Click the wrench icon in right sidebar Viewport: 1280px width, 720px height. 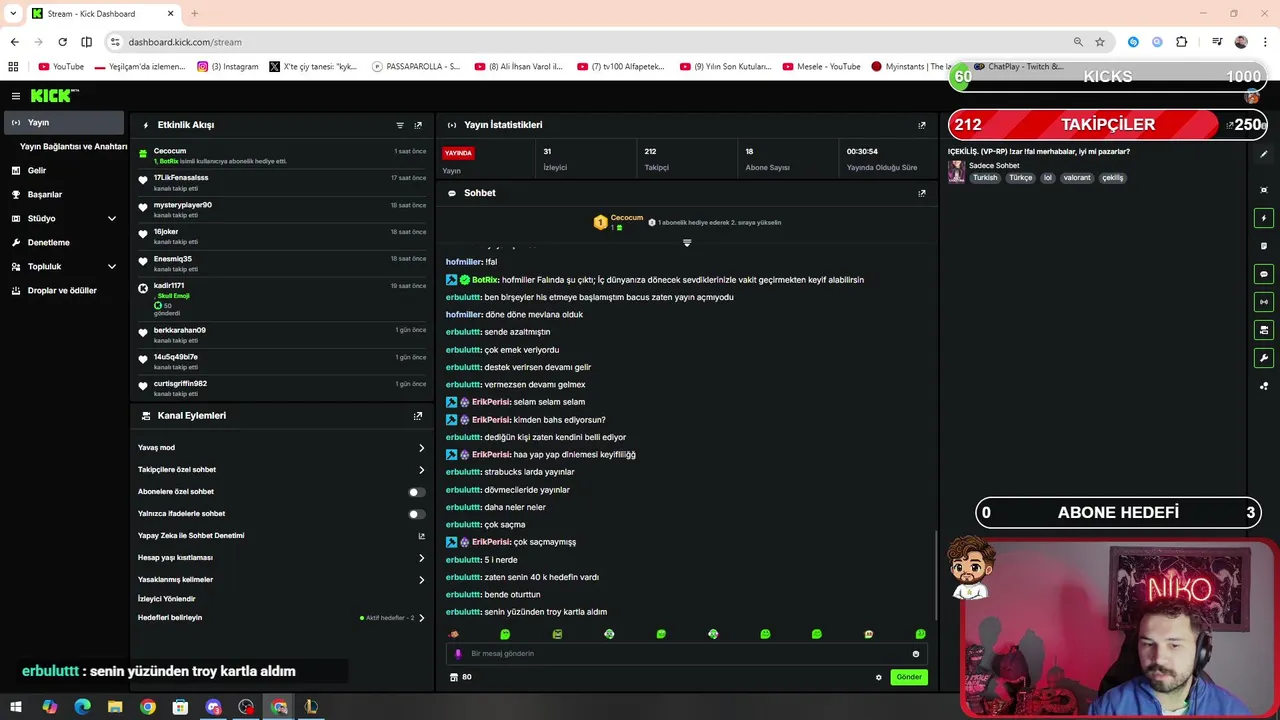[x=1264, y=358]
